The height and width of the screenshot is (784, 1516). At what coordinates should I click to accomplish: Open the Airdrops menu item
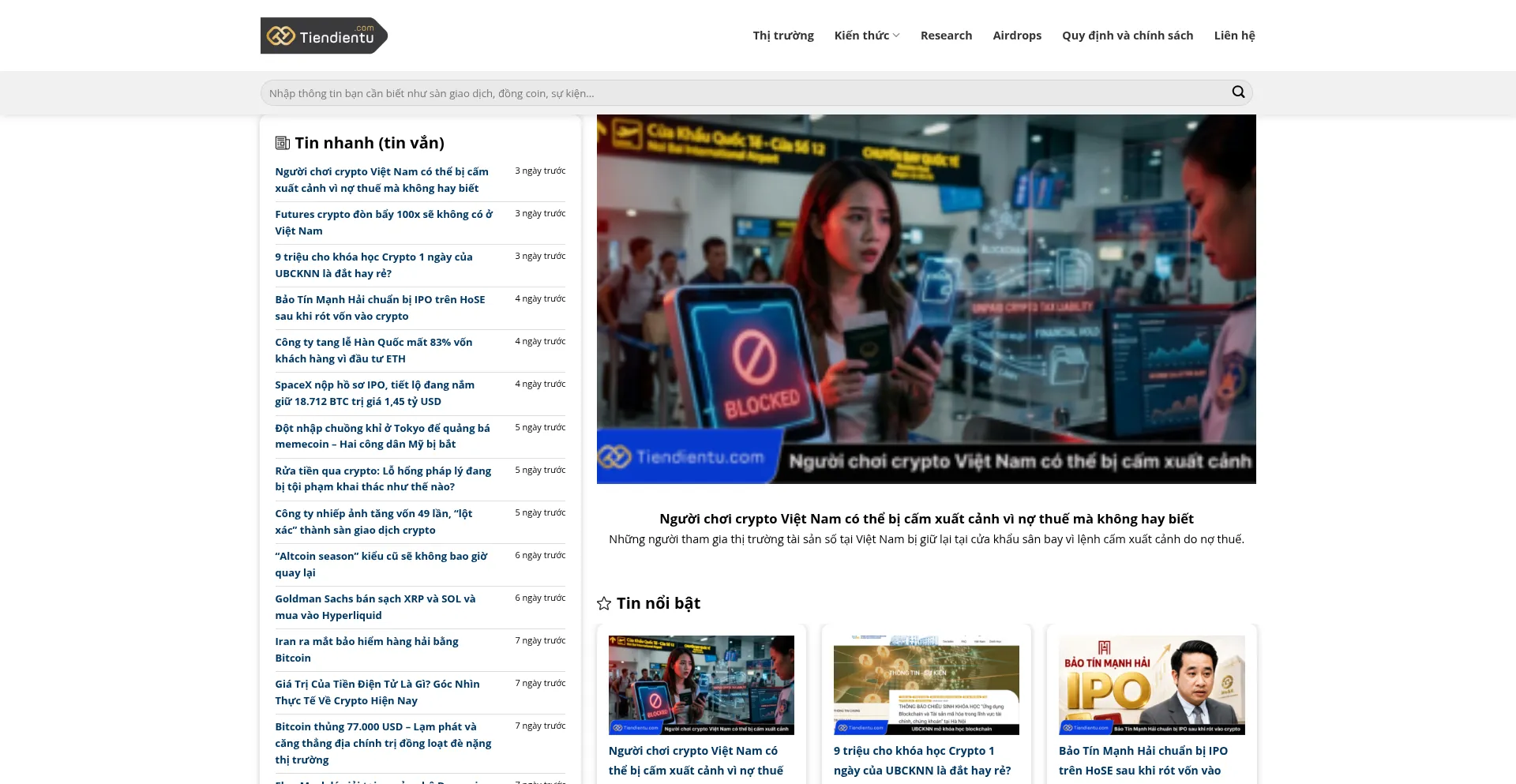(x=1017, y=36)
